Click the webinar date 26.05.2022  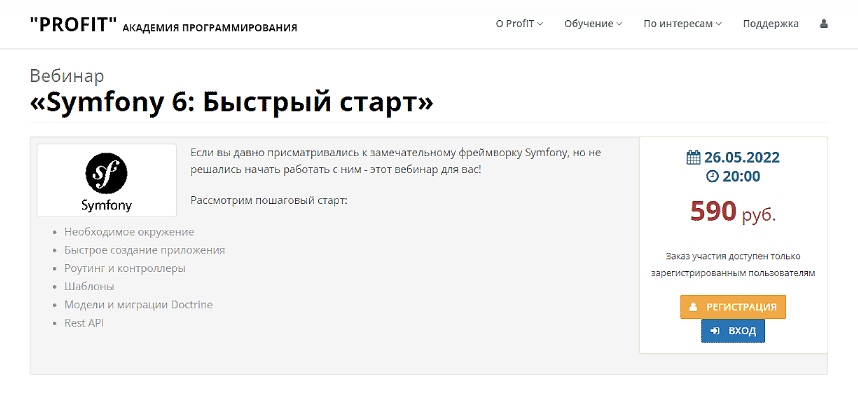click(741, 158)
